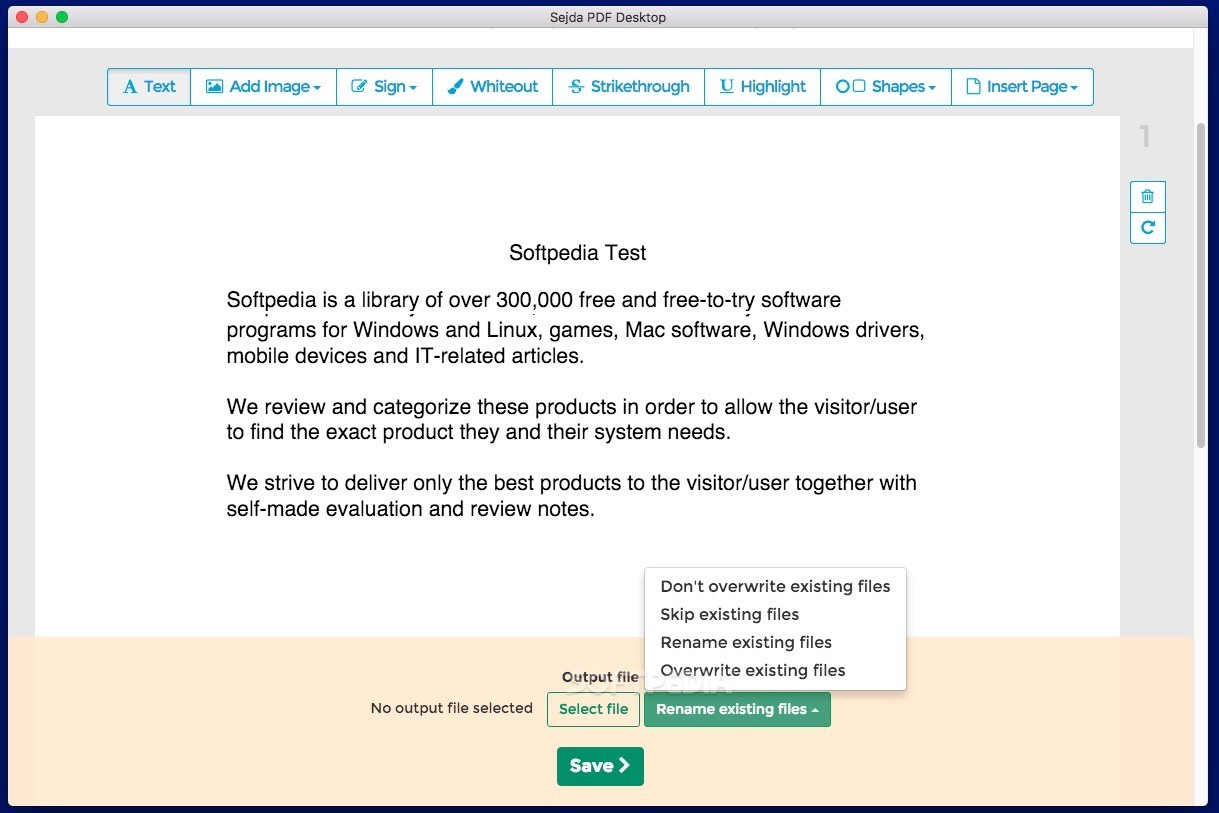Viewport: 1219px width, 813px height.
Task: Collapse the Rename existing files dropdown
Action: pos(737,709)
